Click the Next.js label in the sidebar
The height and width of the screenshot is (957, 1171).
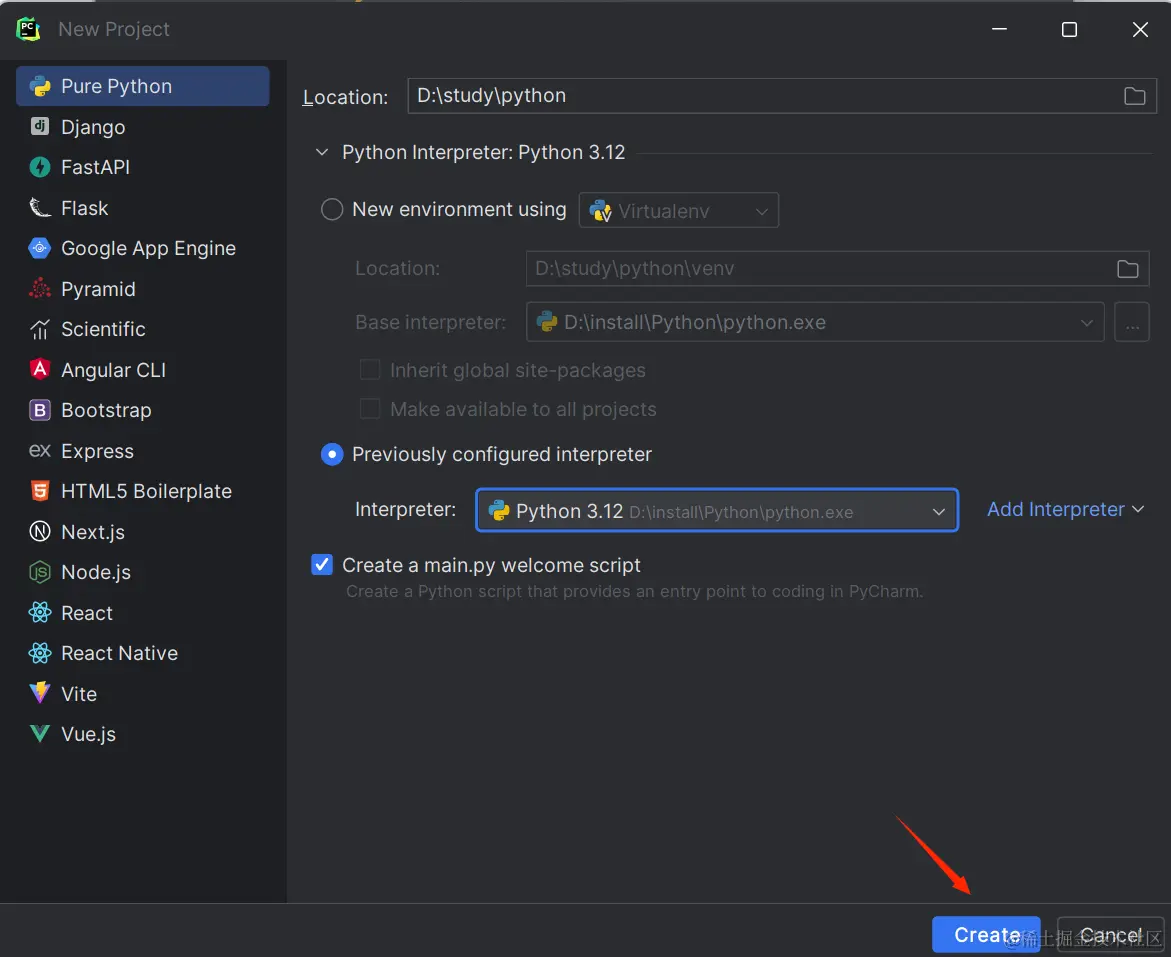93,532
